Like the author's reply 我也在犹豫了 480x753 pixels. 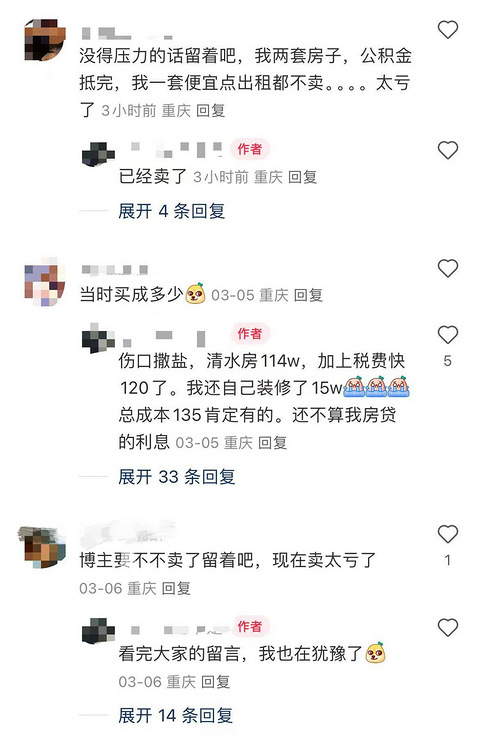coord(447,627)
